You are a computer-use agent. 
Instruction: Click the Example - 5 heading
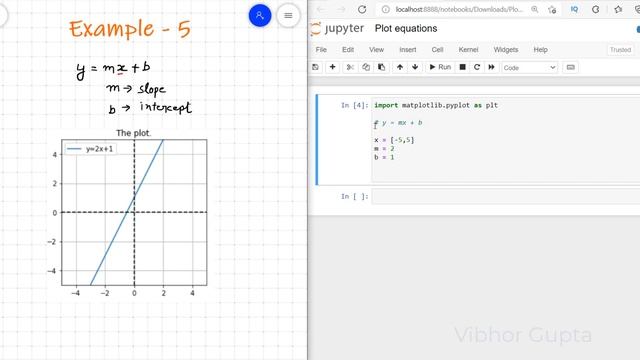tap(130, 29)
